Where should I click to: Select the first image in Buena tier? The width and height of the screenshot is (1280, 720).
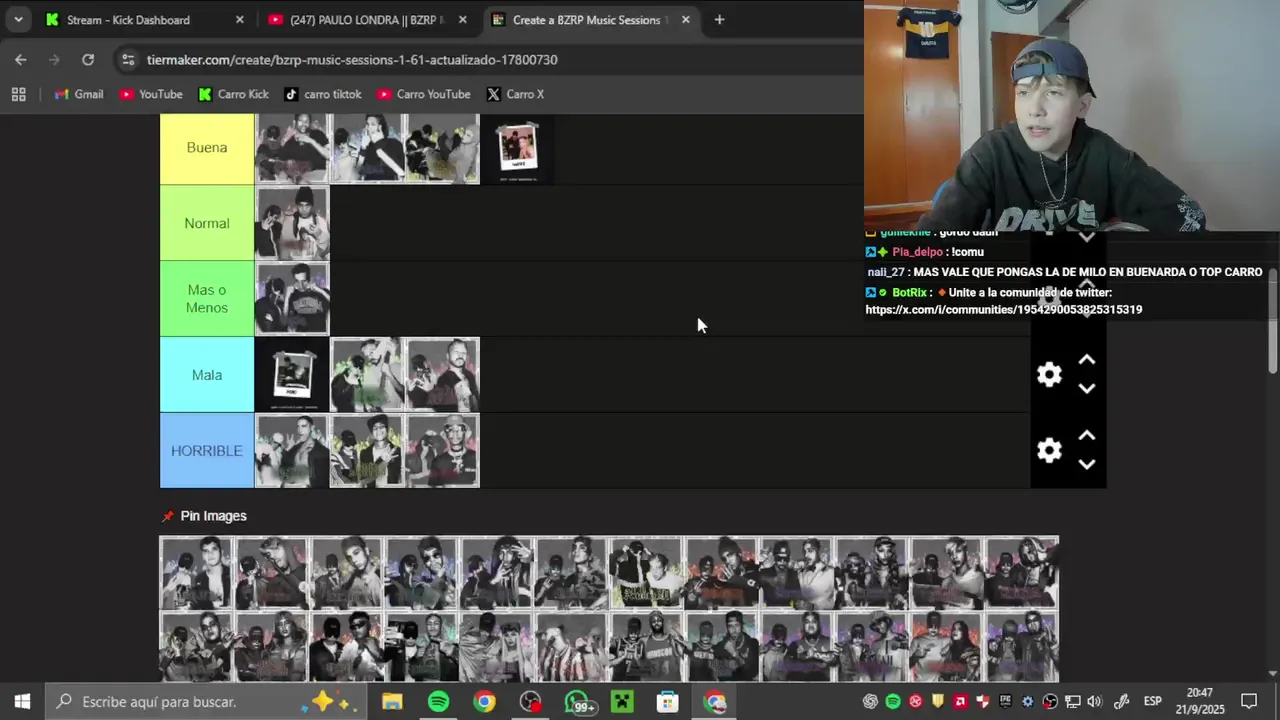(x=292, y=148)
